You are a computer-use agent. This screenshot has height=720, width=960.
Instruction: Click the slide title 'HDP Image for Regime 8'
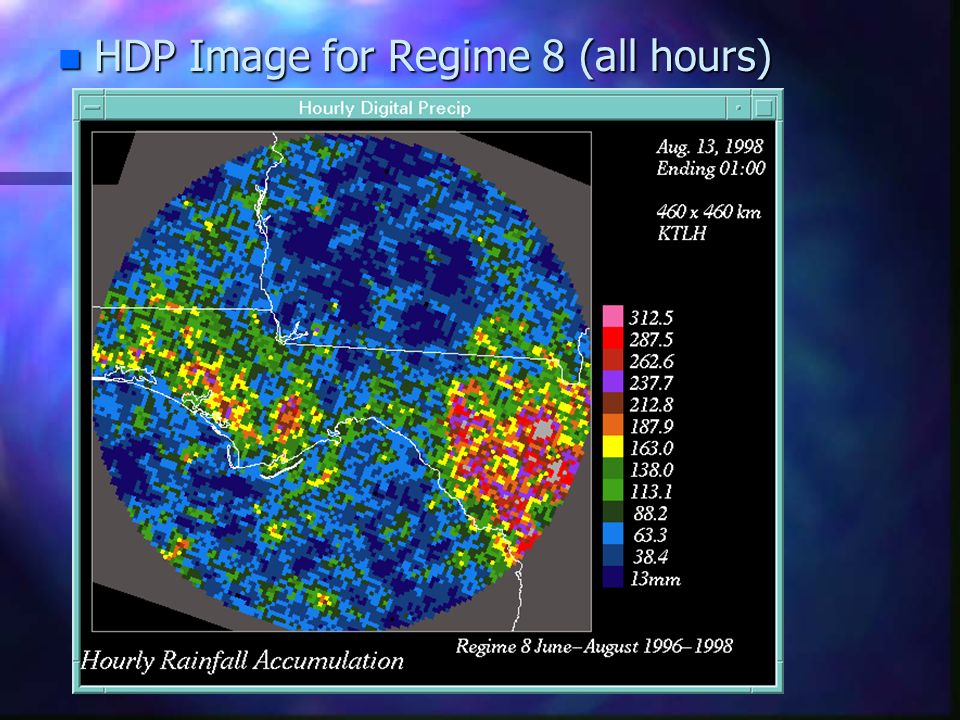329,55
